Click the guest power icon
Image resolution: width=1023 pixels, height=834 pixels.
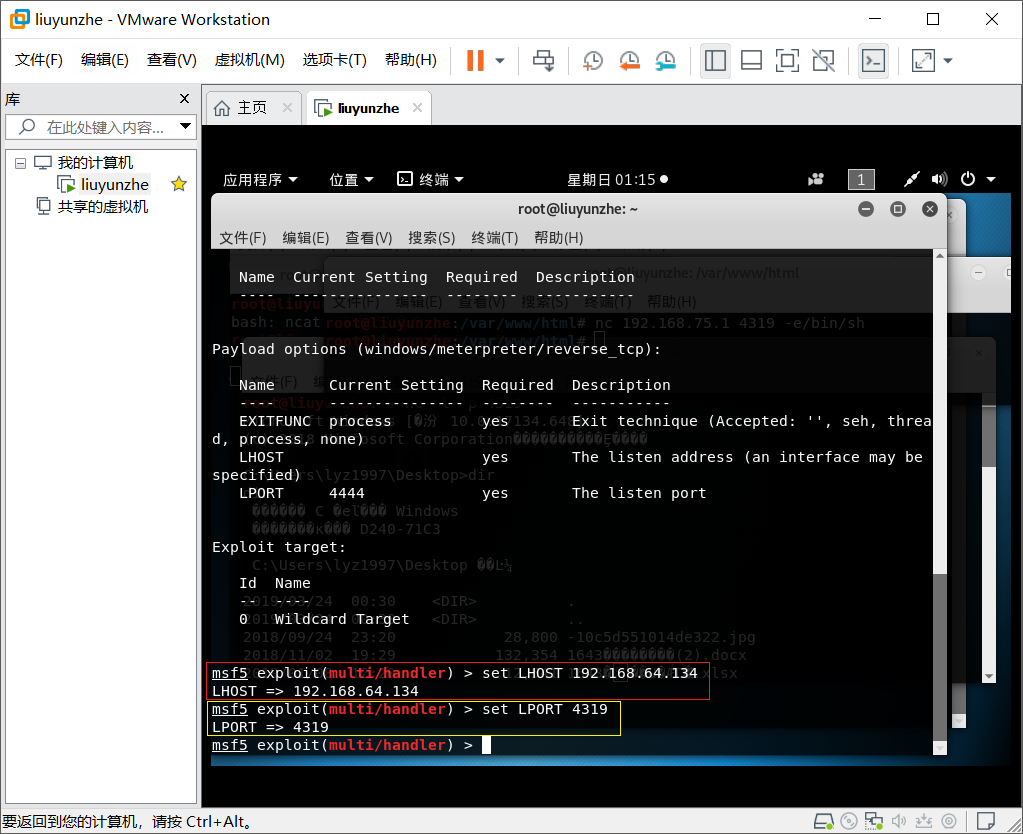(x=968, y=179)
